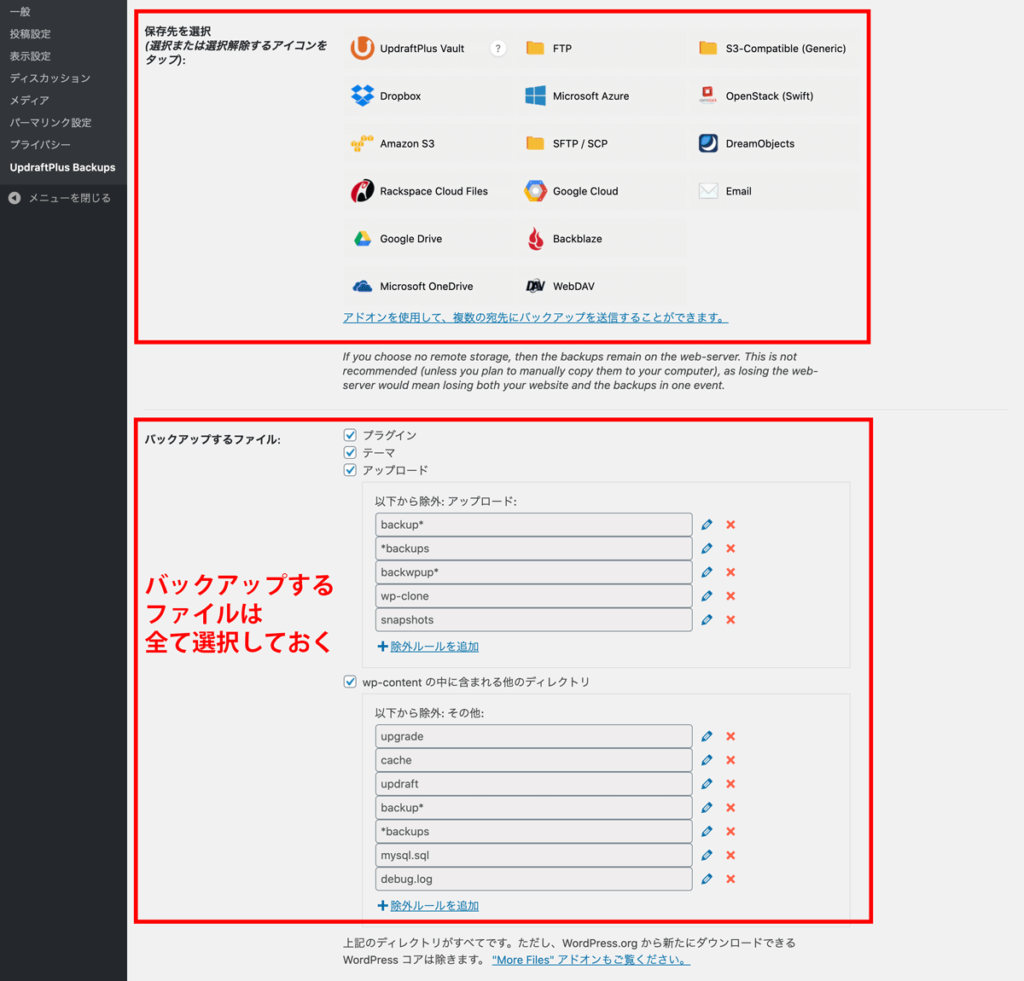This screenshot has width=1024, height=981.
Task: Select Google Drive storage
Action: point(428,239)
